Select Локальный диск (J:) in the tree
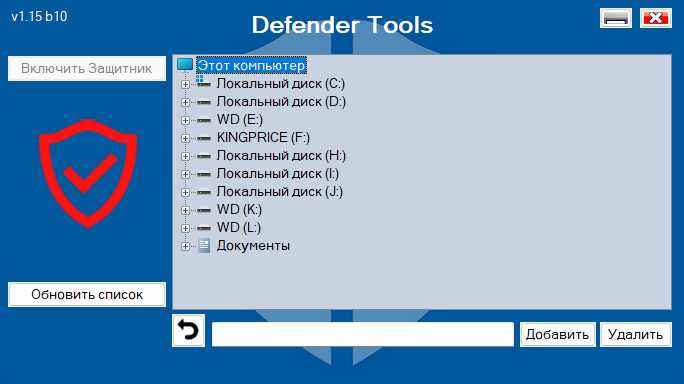Image resolution: width=684 pixels, height=384 pixels. (x=280, y=192)
